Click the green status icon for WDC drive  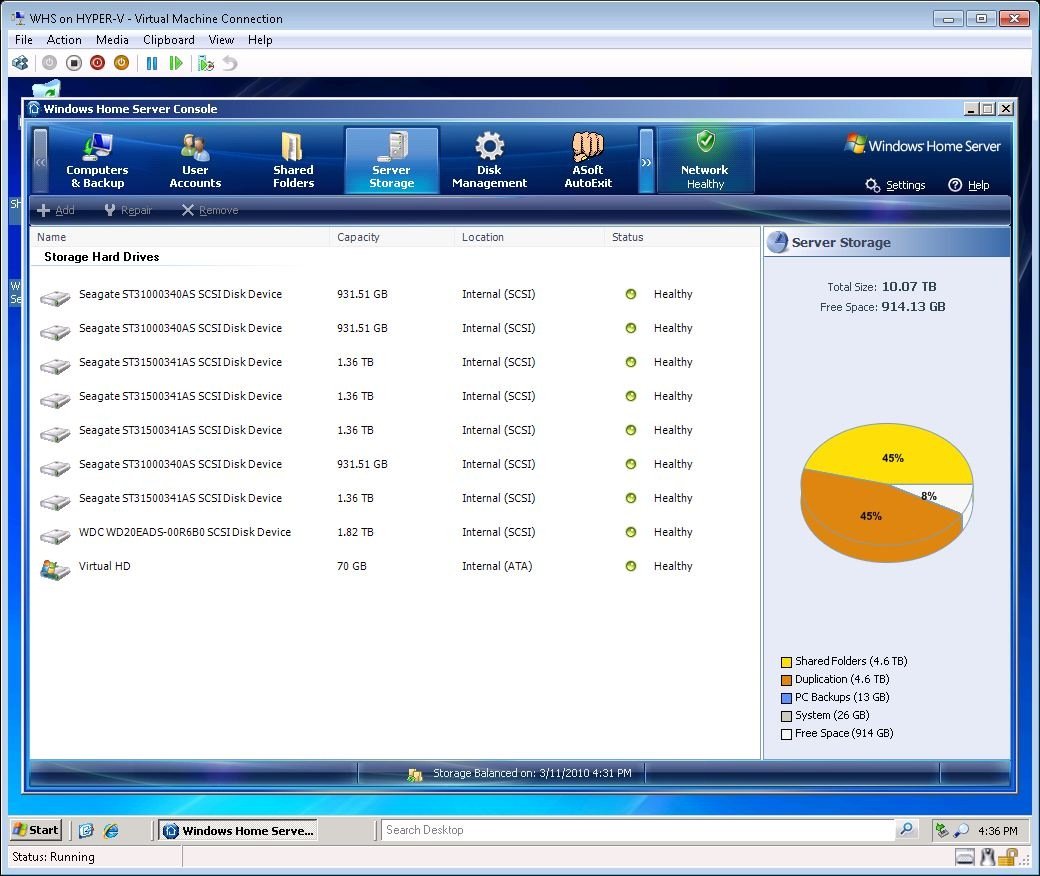coord(631,532)
